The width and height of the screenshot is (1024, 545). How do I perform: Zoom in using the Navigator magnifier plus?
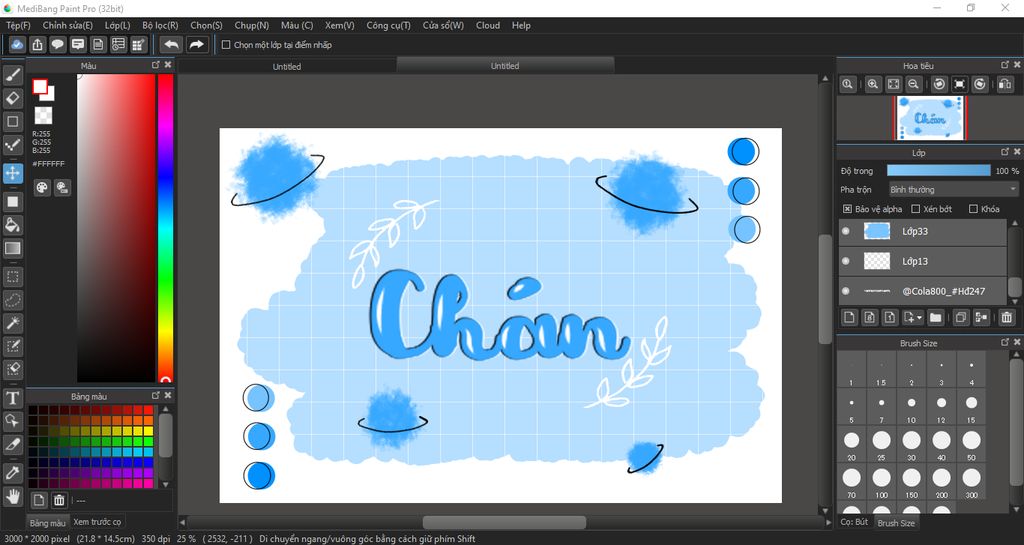coord(872,84)
